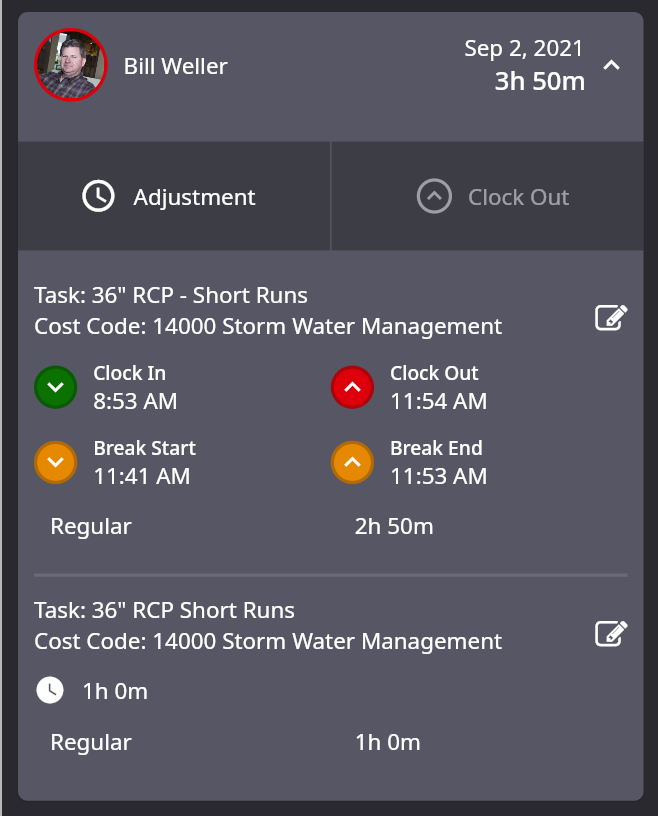Click the 3h 50m total hours header

click(x=540, y=81)
